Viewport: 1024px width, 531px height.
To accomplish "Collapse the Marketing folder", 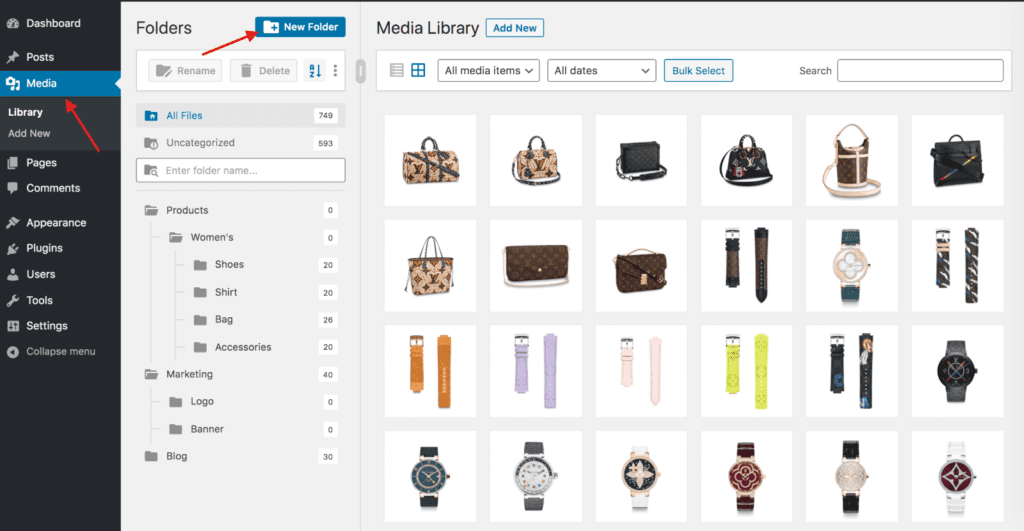I will [x=151, y=374].
